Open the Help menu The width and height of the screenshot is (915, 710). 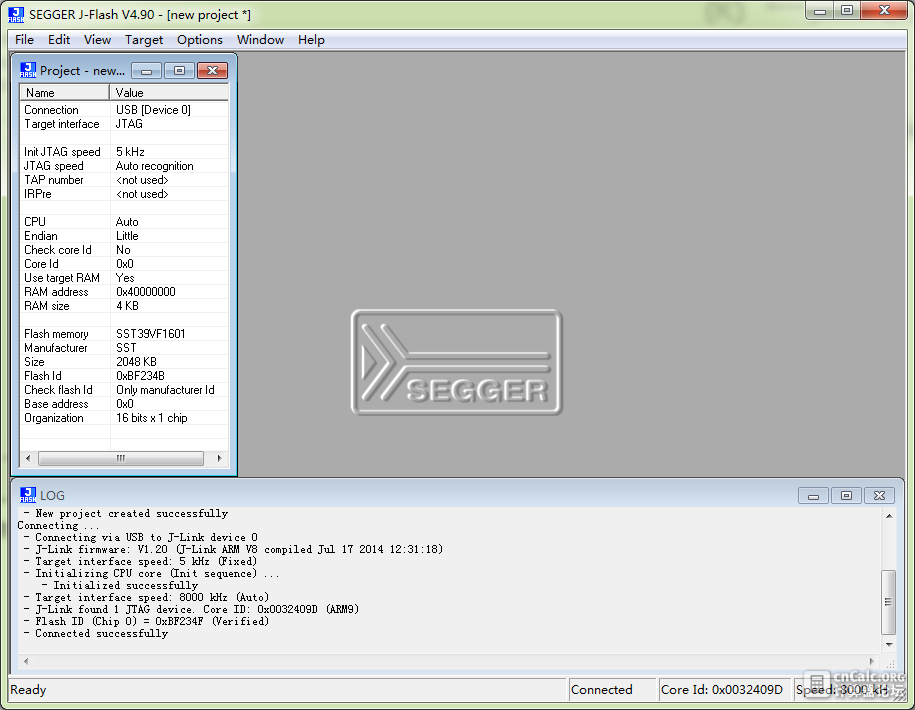coord(311,40)
